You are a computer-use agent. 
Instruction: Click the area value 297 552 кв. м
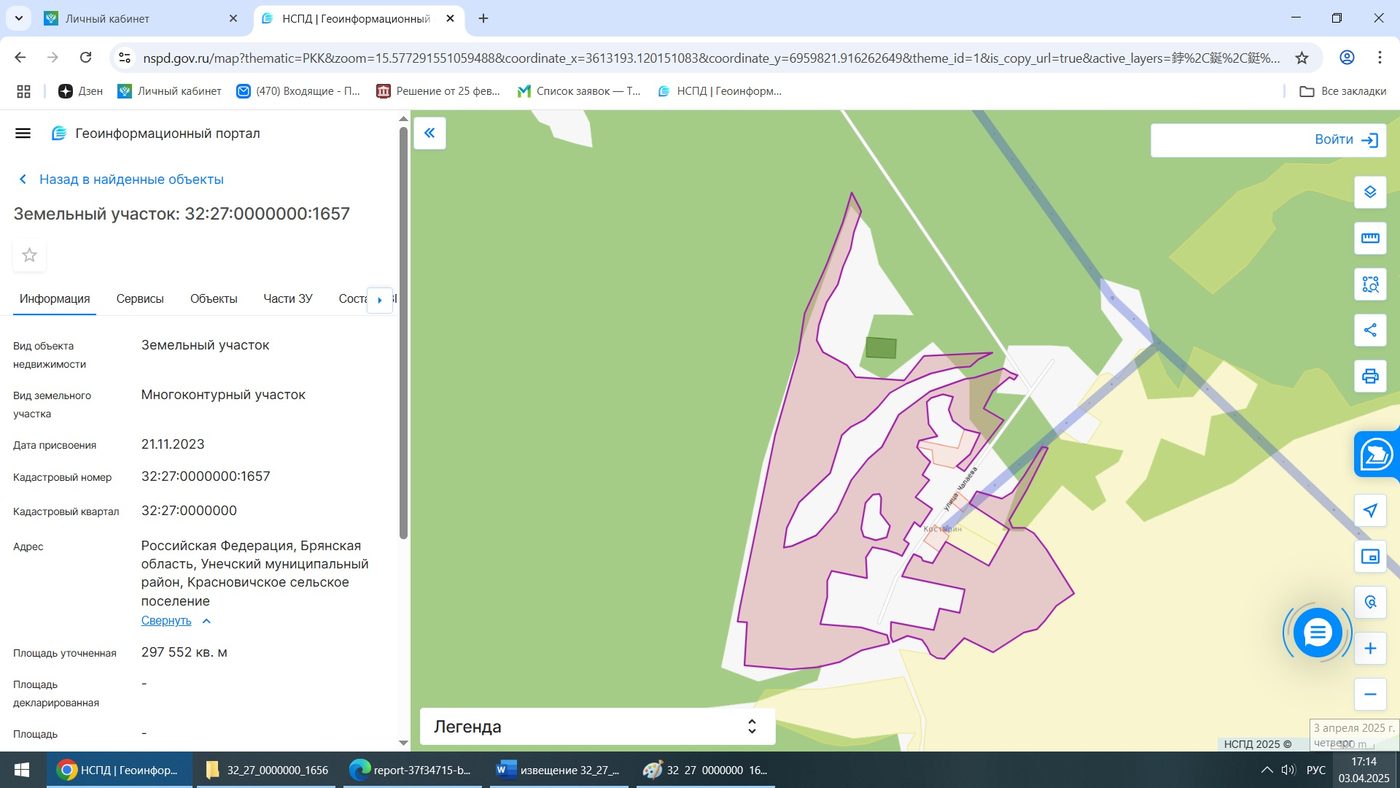[184, 653]
